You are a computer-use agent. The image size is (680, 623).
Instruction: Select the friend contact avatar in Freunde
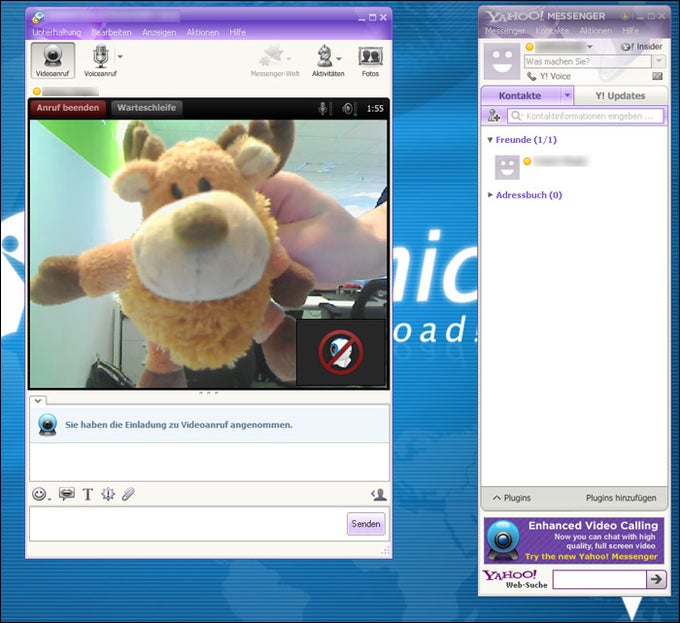point(507,167)
